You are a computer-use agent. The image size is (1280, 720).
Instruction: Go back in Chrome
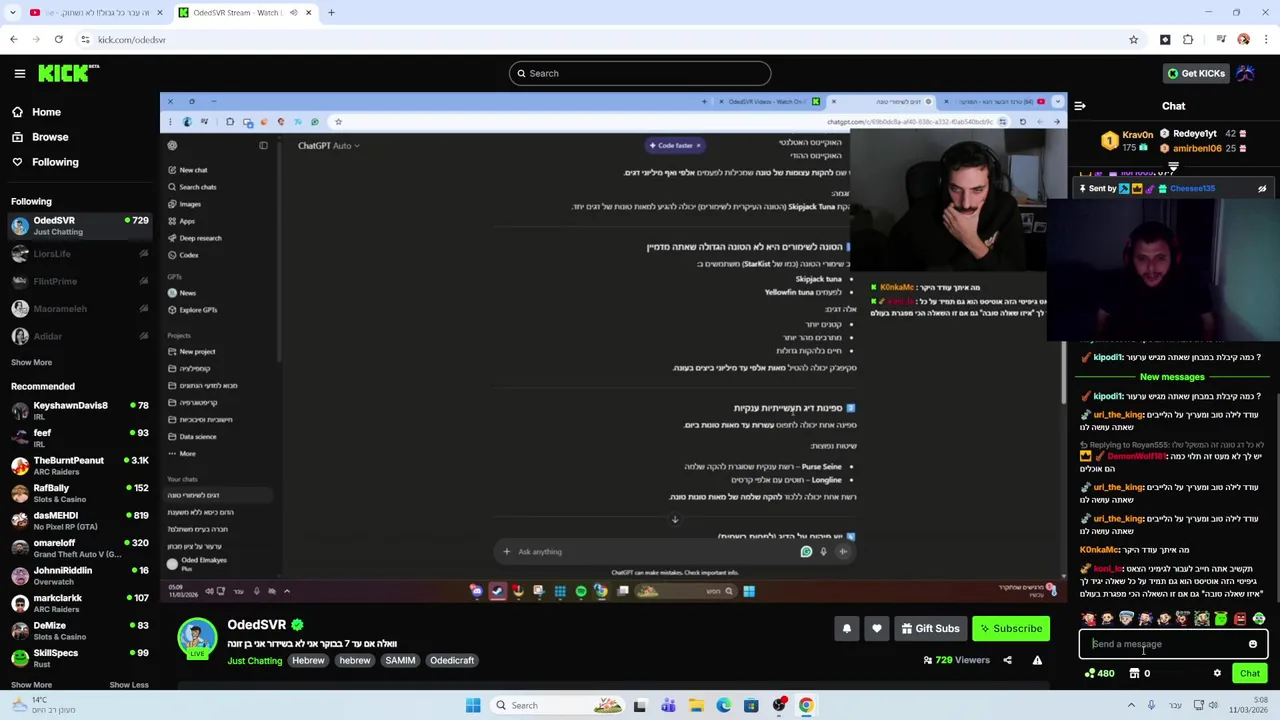[13, 39]
